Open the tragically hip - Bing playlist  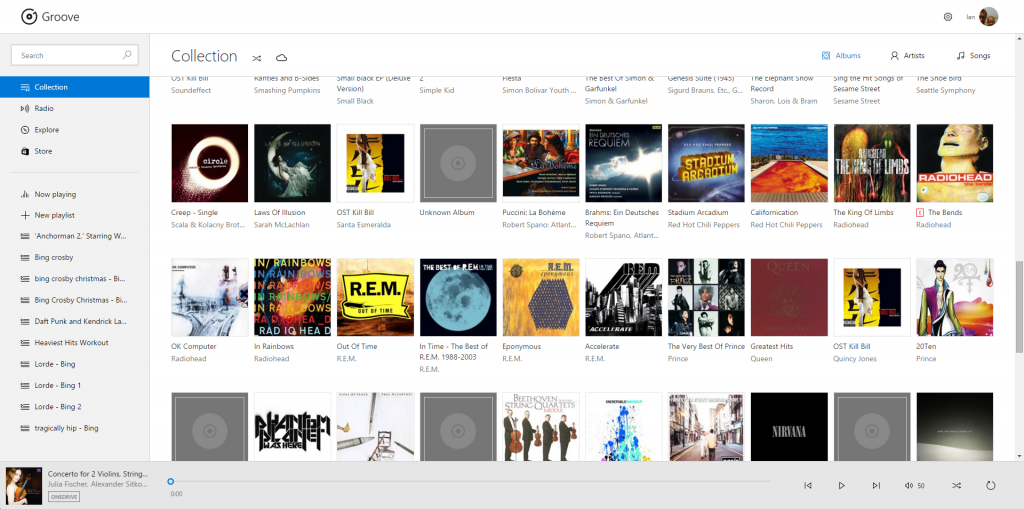coord(74,428)
